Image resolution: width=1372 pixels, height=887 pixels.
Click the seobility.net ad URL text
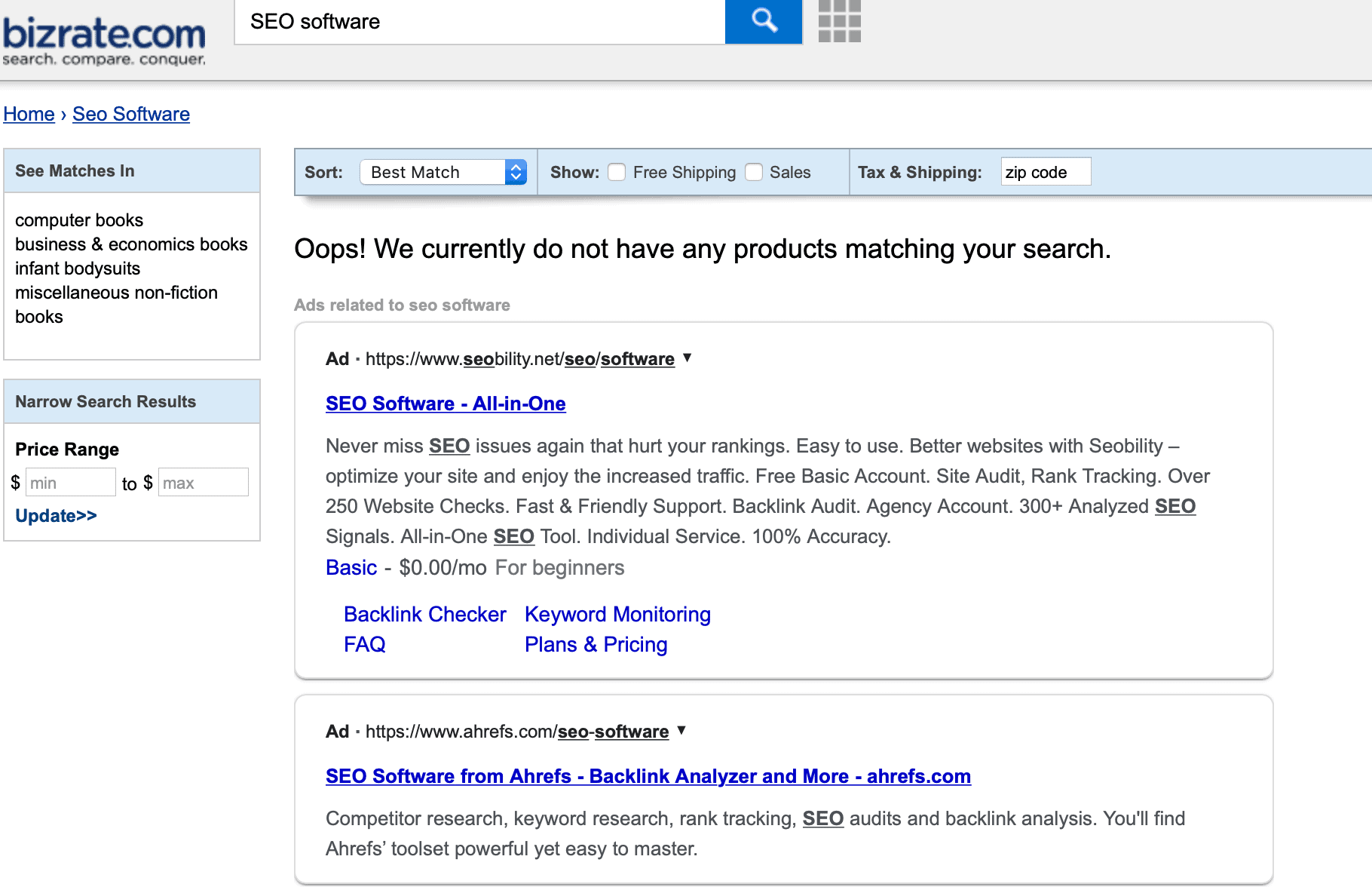click(x=520, y=359)
